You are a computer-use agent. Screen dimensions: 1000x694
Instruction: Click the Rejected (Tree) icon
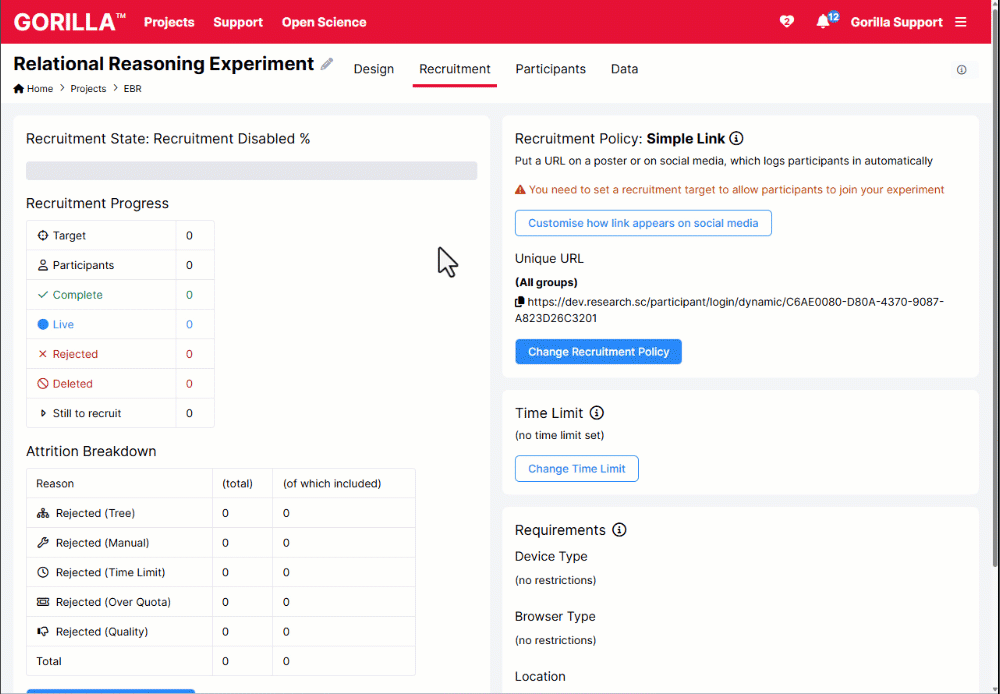point(43,513)
